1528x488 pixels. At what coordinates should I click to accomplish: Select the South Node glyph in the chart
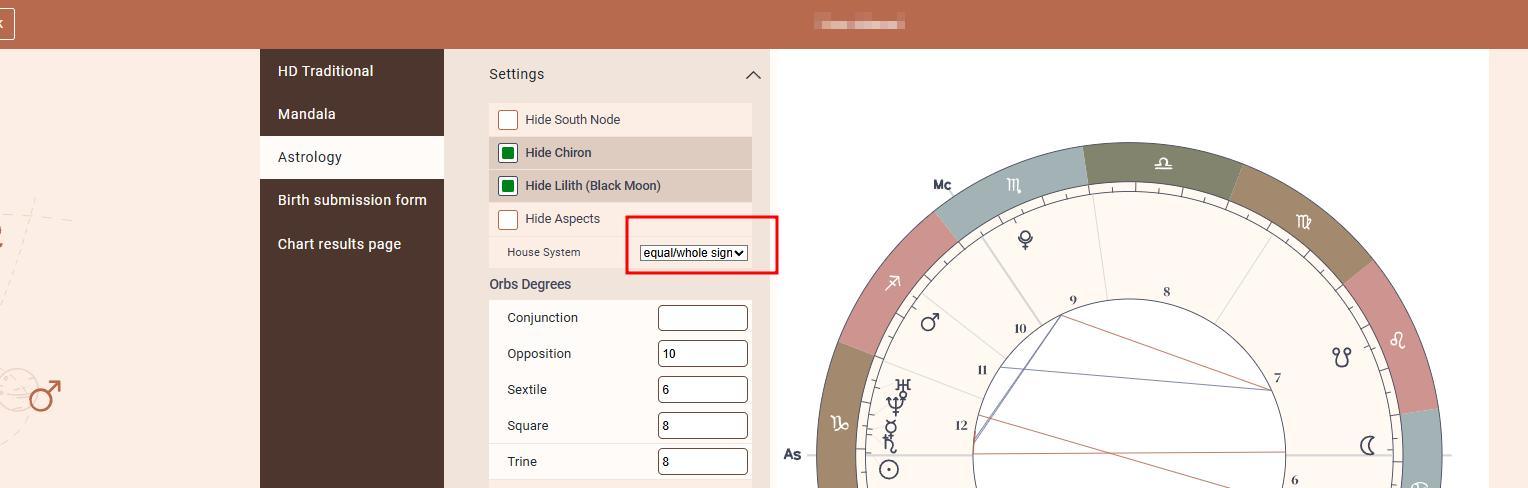[1341, 356]
